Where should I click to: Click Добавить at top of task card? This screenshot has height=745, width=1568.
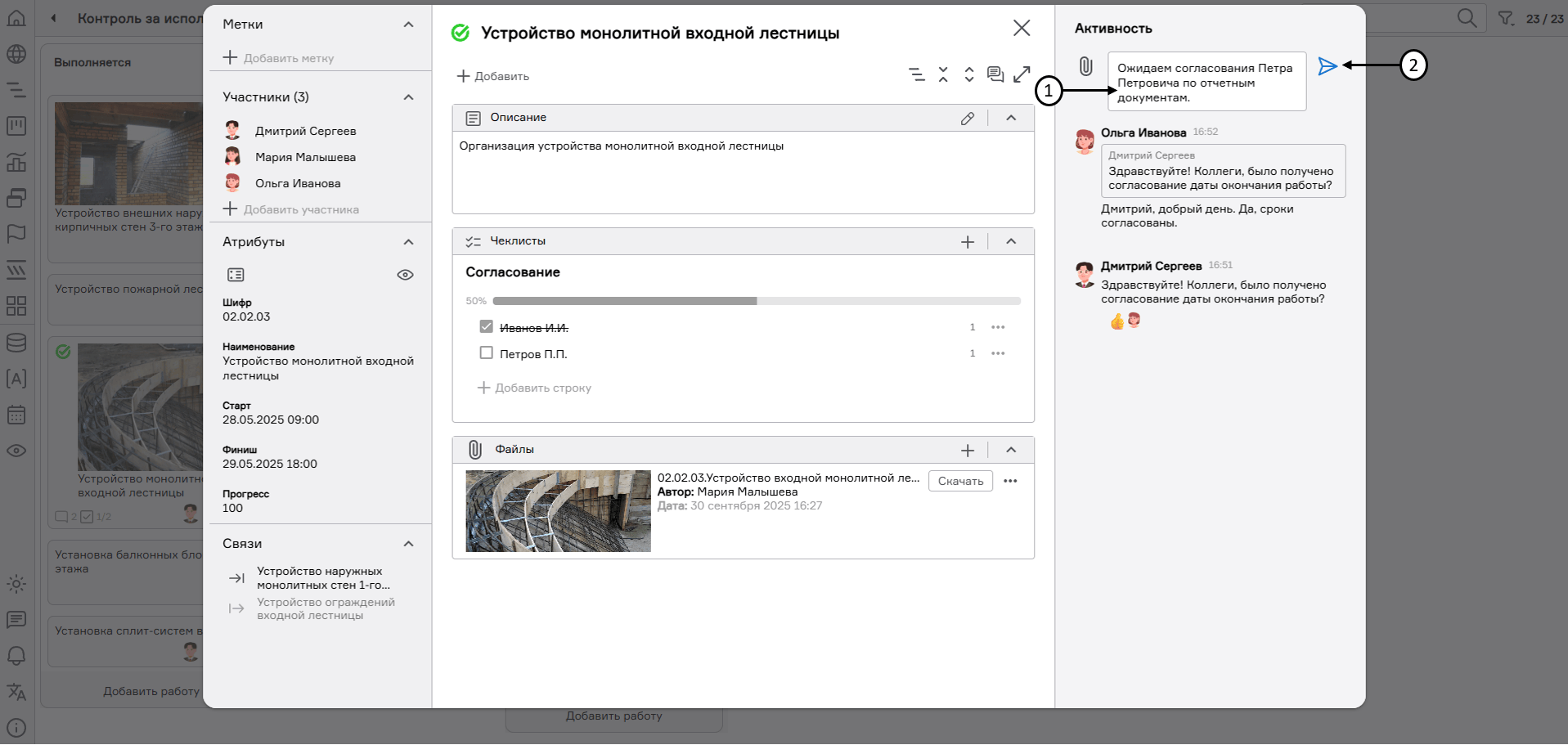493,76
